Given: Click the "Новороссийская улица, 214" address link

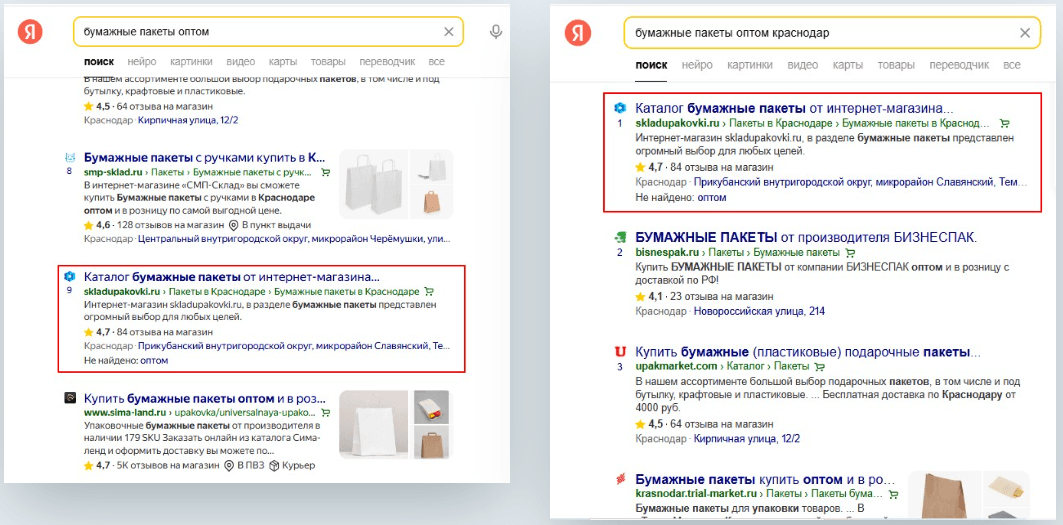Looking at the screenshot, I should (x=761, y=312).
